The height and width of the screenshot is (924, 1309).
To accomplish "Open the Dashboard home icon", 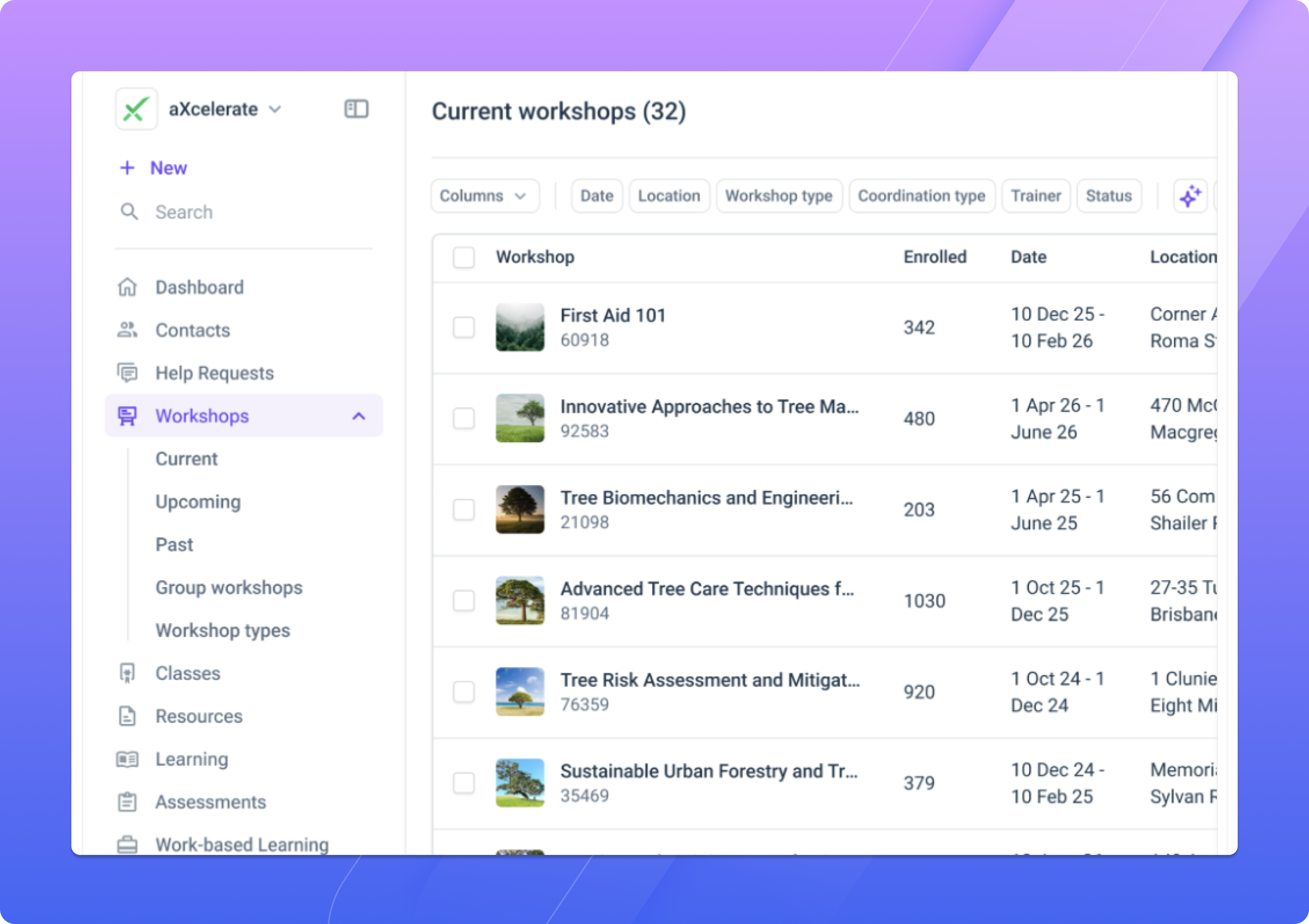I will [127, 287].
